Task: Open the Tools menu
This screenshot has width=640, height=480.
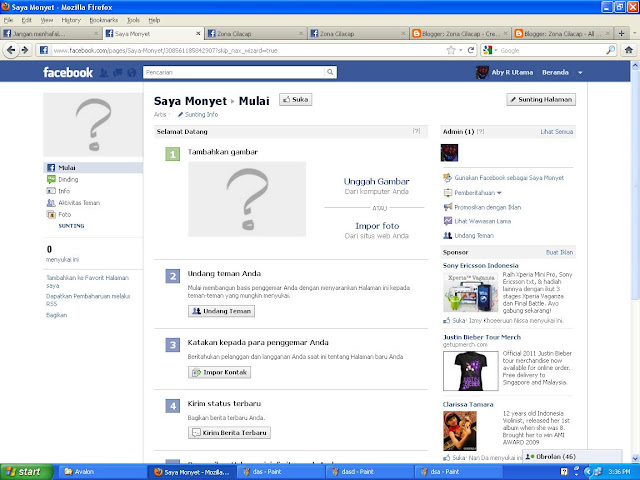Action: click(133, 20)
